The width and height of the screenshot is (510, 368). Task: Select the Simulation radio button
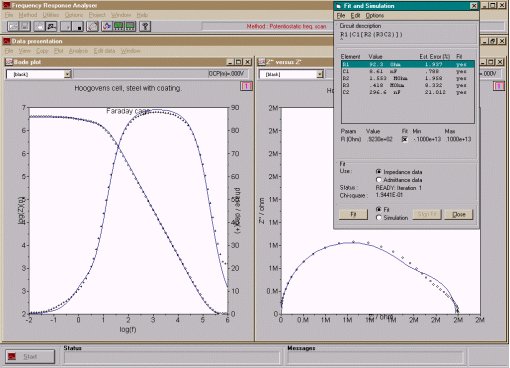[x=378, y=217]
